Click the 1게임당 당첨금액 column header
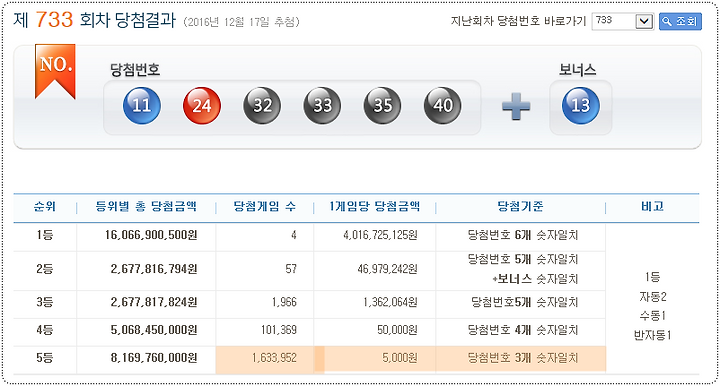The height and width of the screenshot is (386, 720). click(374, 206)
